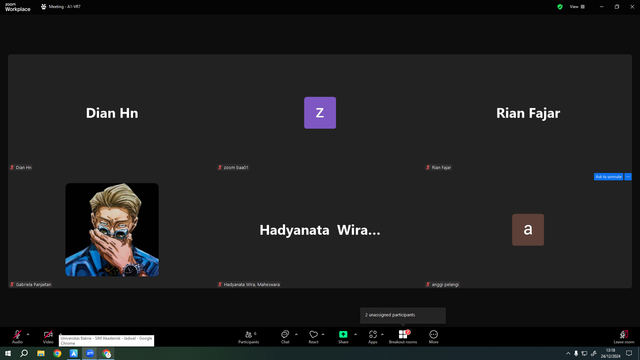Image resolution: width=640 pixels, height=360 pixels.
Task: Unmute the Audio microphone button
Action: tap(17, 337)
